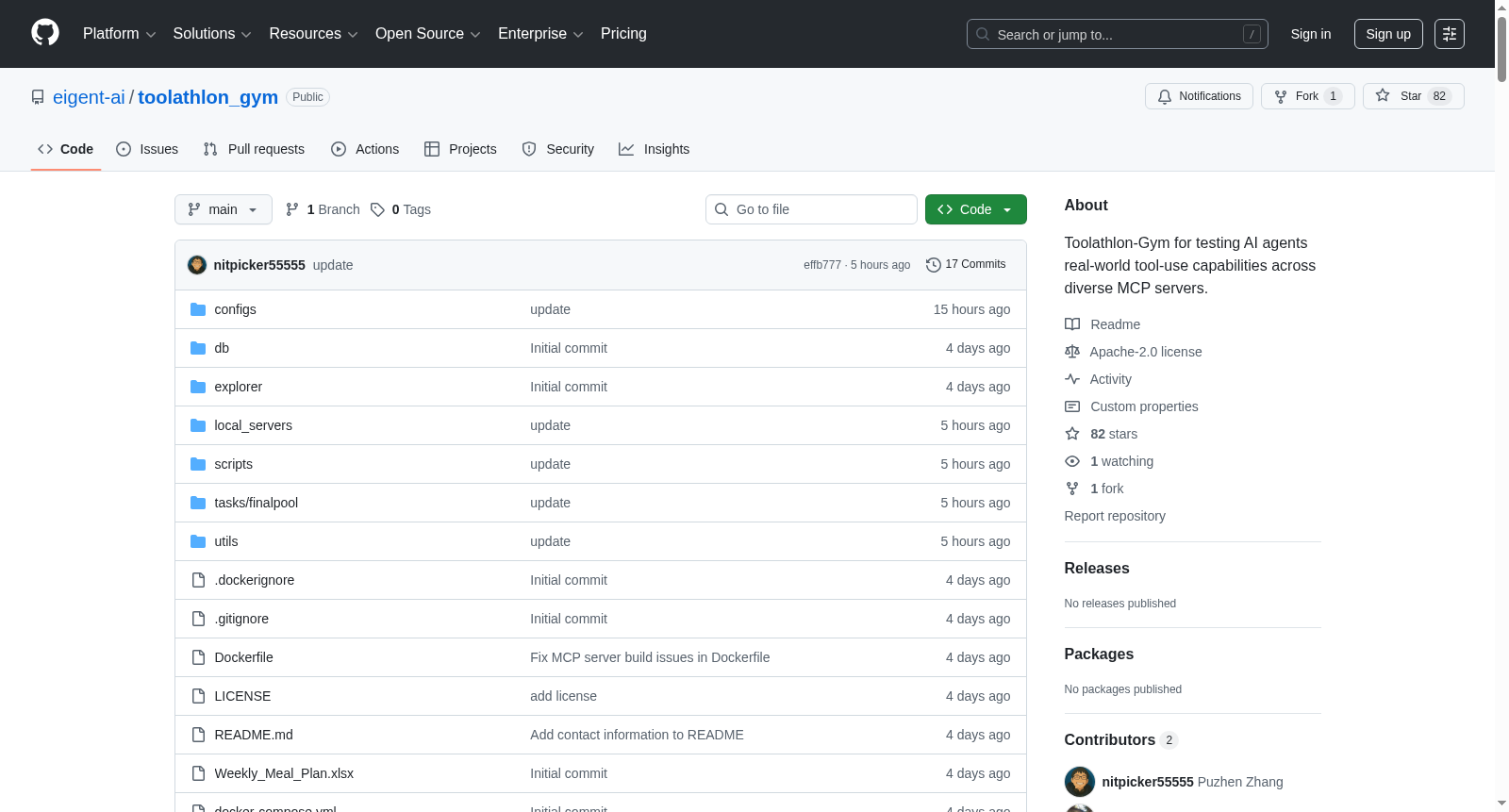Click the local_servers folder icon

[198, 425]
